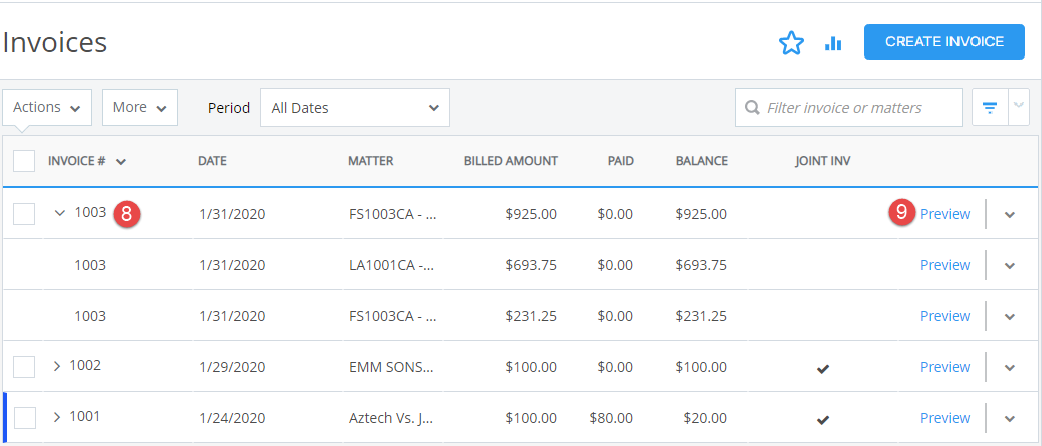This screenshot has height=446, width=1042.
Task: Click the Date column header
Action: (212, 161)
